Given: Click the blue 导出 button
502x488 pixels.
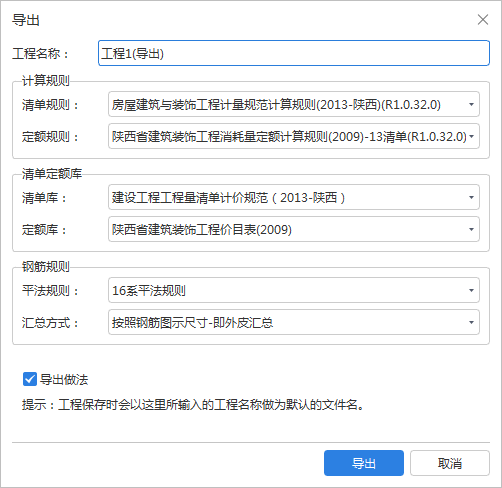Looking at the screenshot, I should (364, 463).
